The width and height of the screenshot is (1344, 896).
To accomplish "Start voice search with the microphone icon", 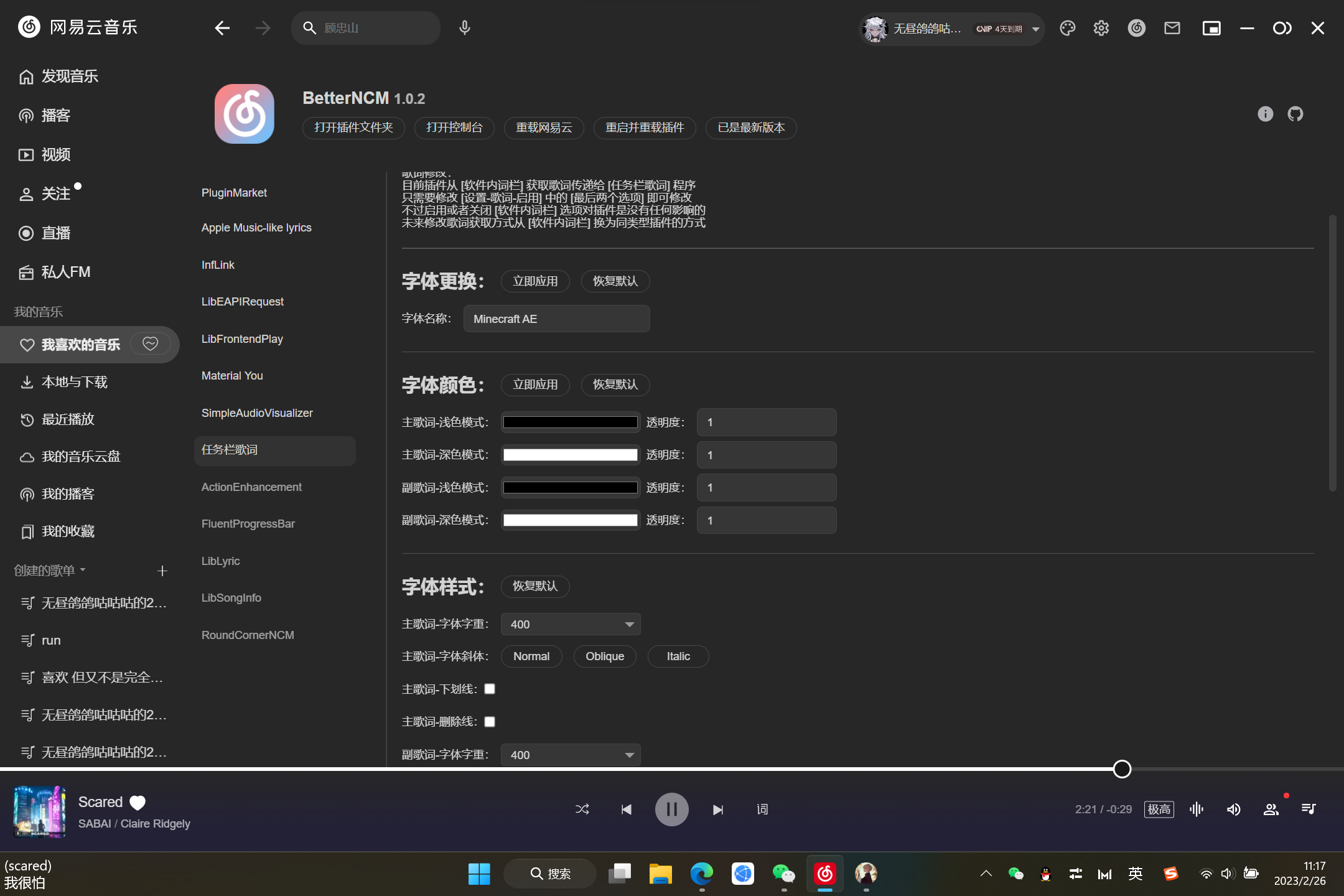I will (x=464, y=27).
